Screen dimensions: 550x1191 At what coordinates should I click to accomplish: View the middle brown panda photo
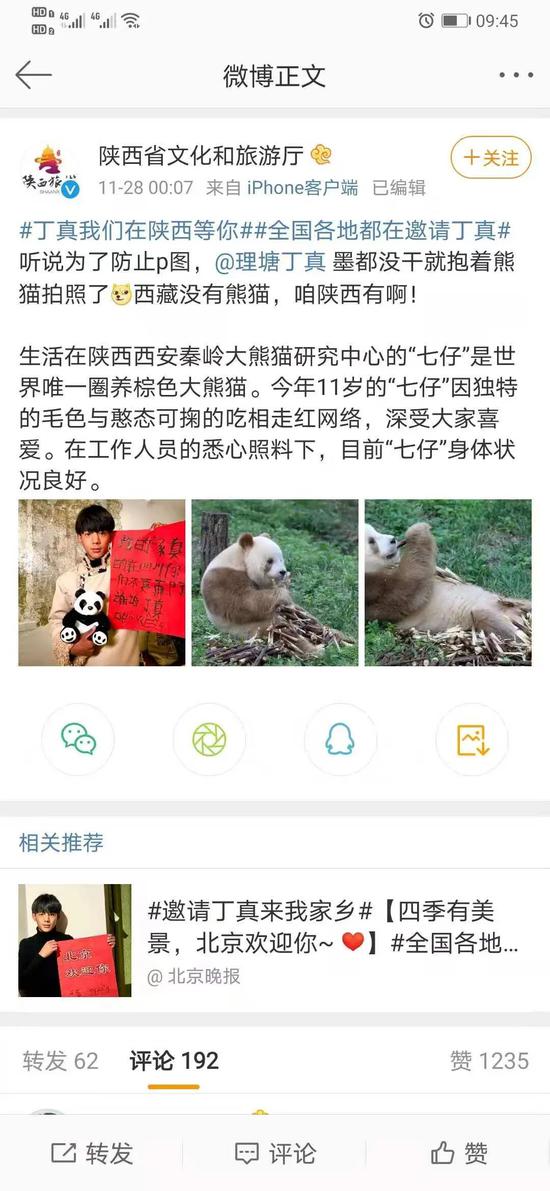(x=274, y=583)
